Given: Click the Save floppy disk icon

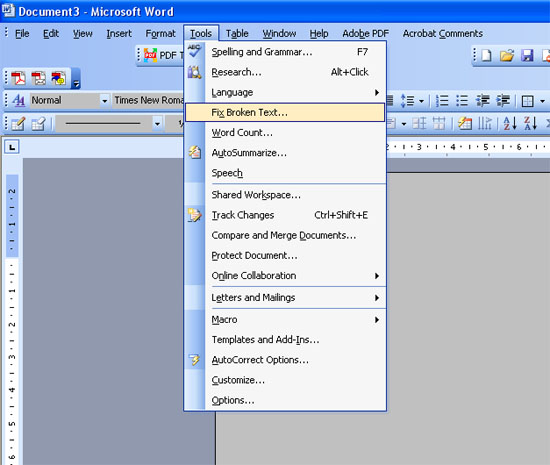Looking at the screenshot, I should pos(527,55).
